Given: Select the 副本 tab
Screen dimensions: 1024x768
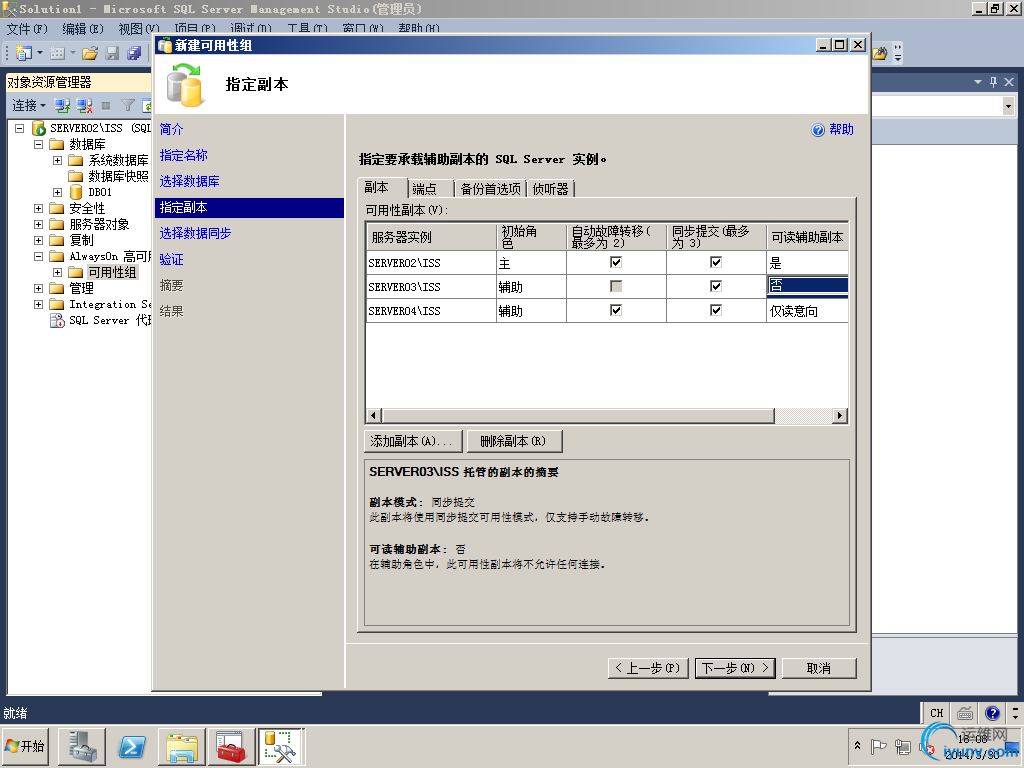Looking at the screenshot, I should coord(383,187).
